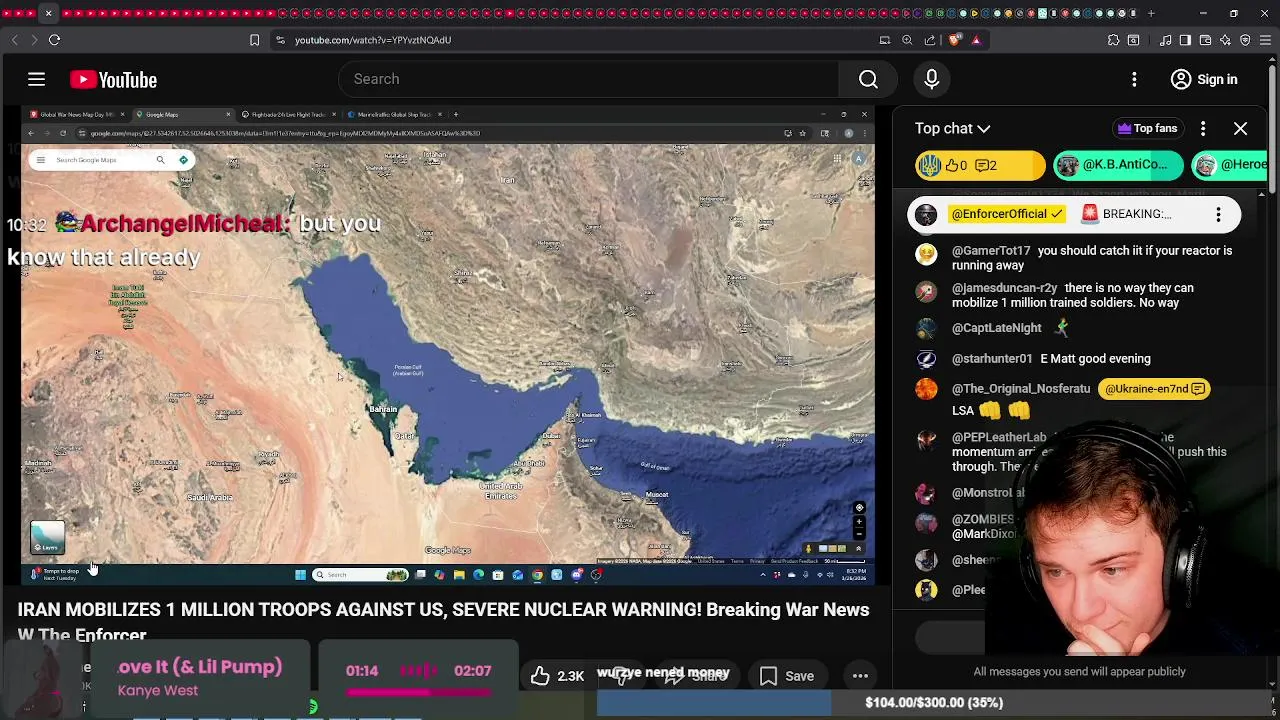Select @CaptLateNight chat entry
The image size is (1280, 720).
[1080, 328]
